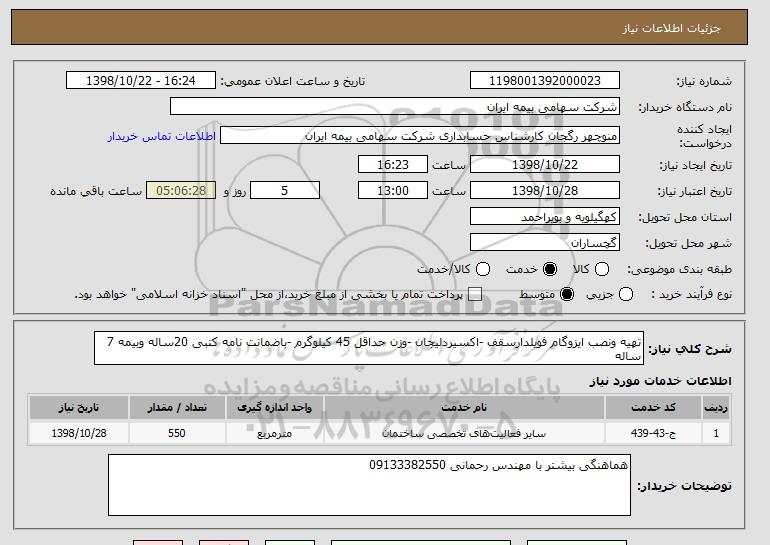
Task: Click the تعداد / مقدار column header
Action: pyautogui.click(x=177, y=408)
